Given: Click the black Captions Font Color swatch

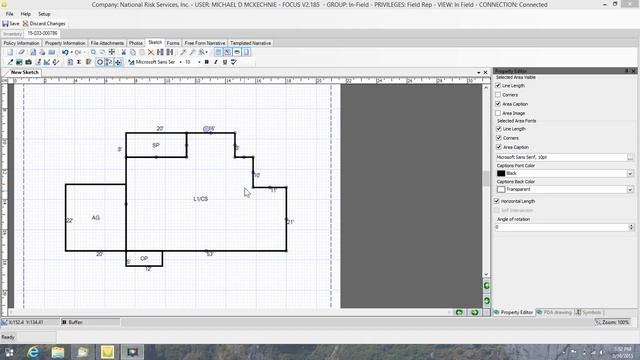Looking at the screenshot, I should point(501,173).
